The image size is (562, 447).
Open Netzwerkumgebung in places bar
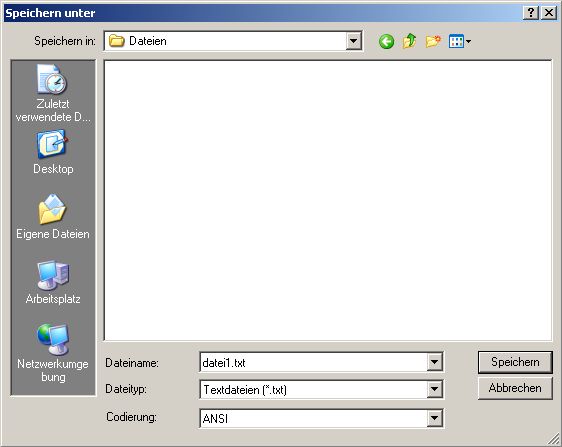pyautogui.click(x=53, y=353)
